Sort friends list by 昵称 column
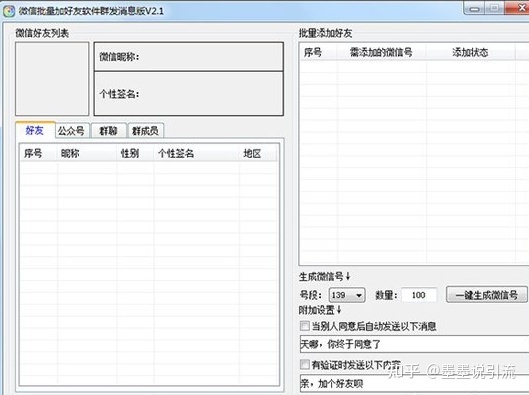Viewport: 529px width, 395px height. (87, 154)
